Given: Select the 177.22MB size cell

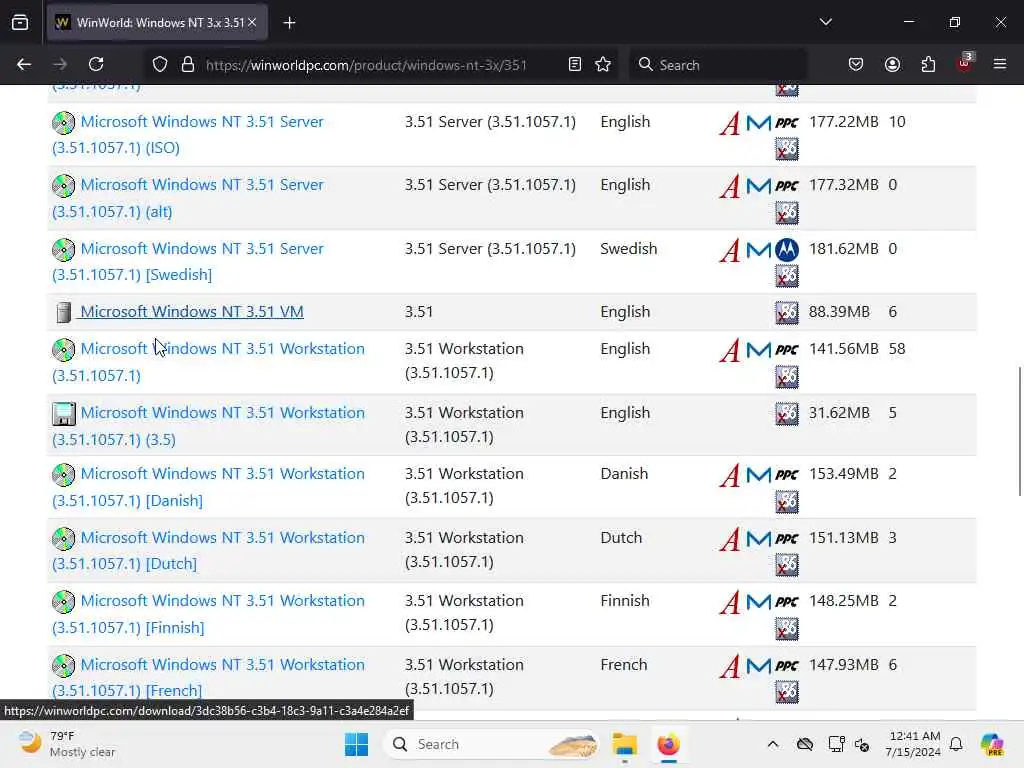Looking at the screenshot, I should (x=843, y=121).
